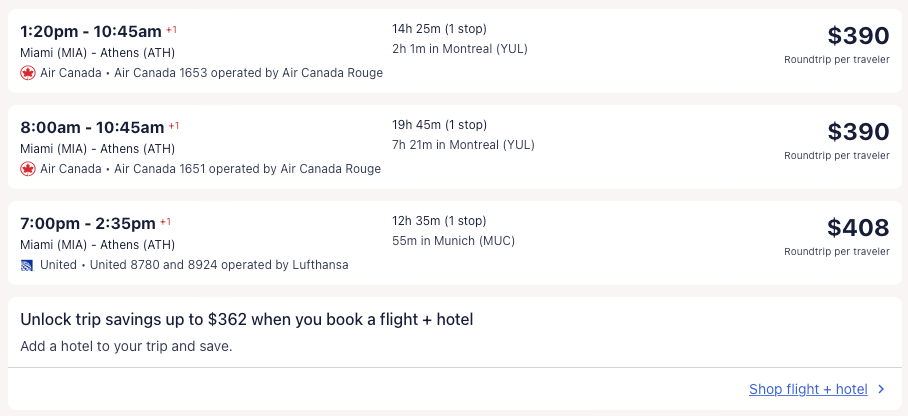
Task: Select the 8:00am - 10:45am Air Canada flight
Action: pos(91,127)
